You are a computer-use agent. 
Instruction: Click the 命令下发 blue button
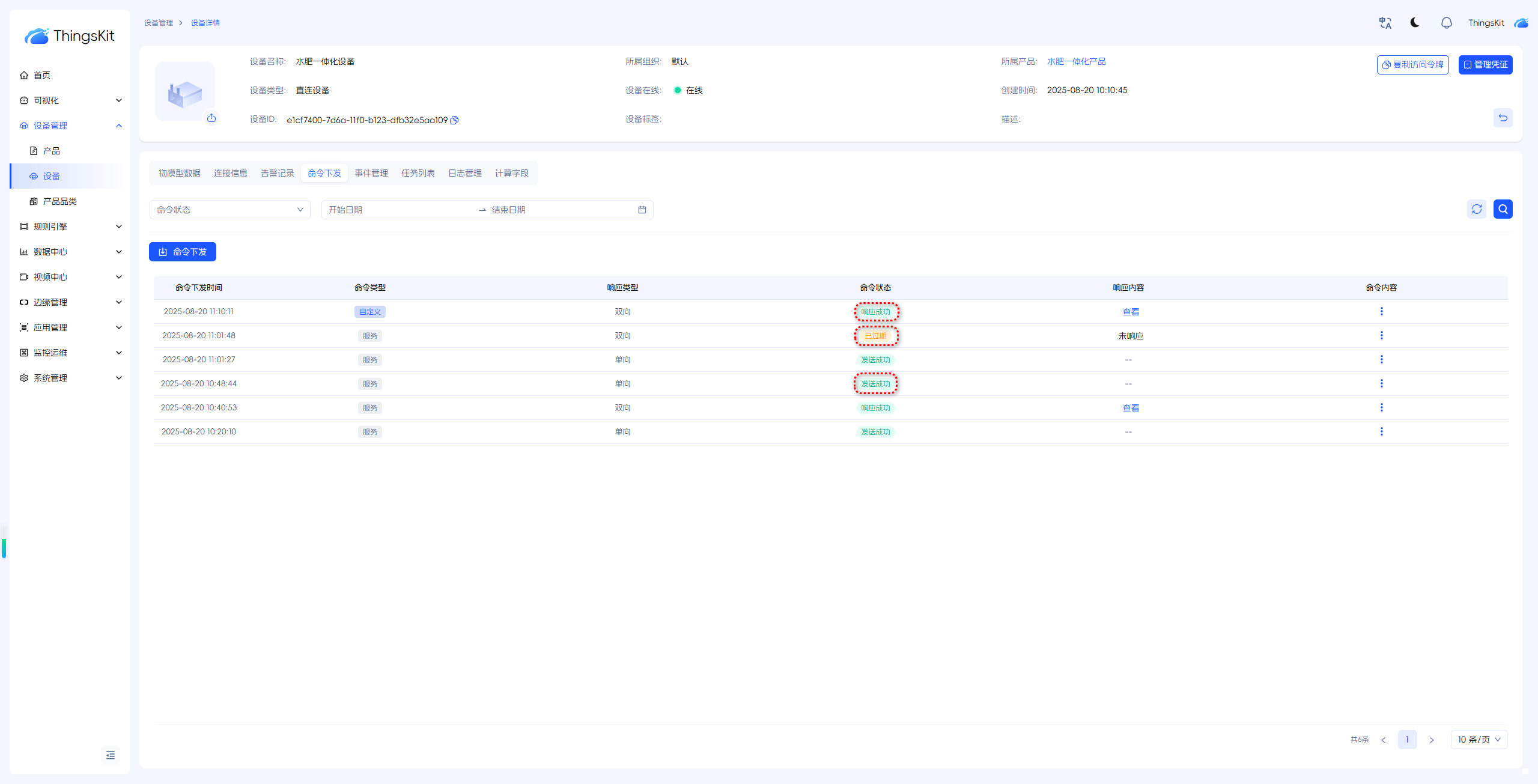[183, 252]
